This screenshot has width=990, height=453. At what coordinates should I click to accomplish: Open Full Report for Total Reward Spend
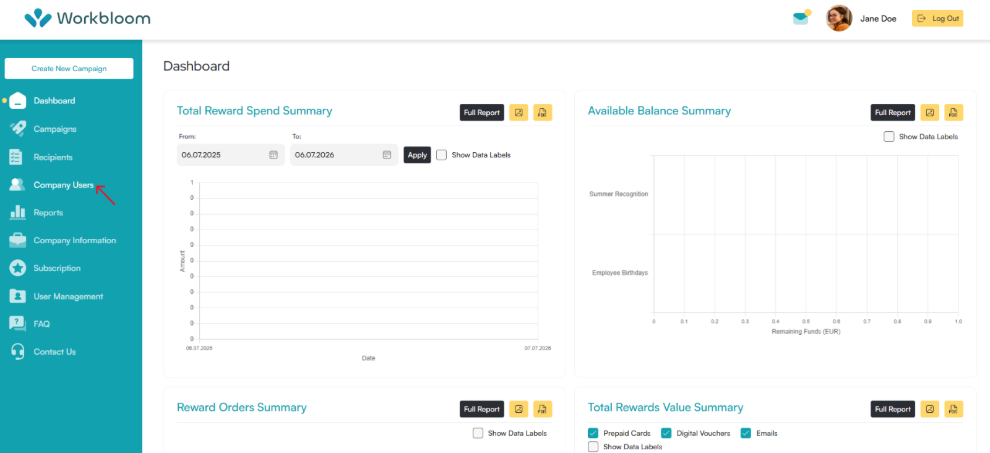[x=482, y=112]
